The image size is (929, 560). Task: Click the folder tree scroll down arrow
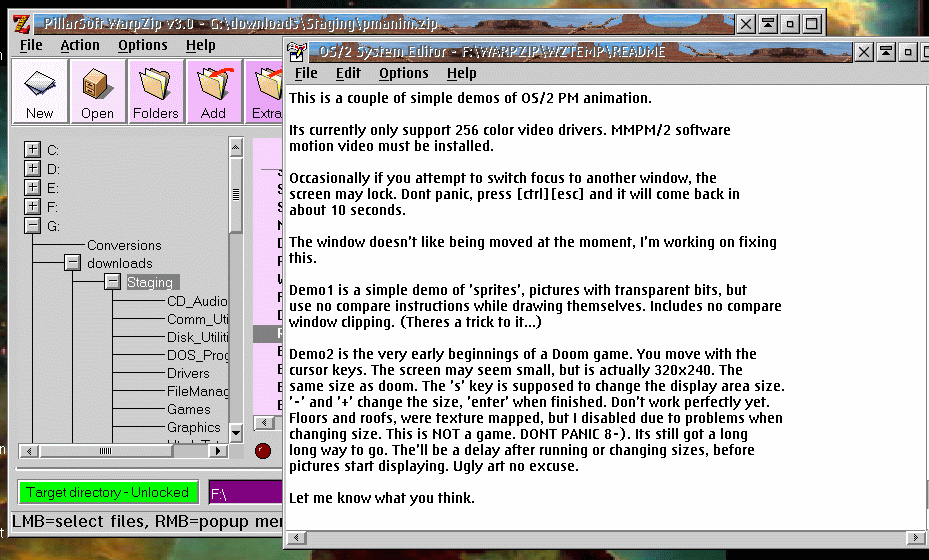(236, 432)
